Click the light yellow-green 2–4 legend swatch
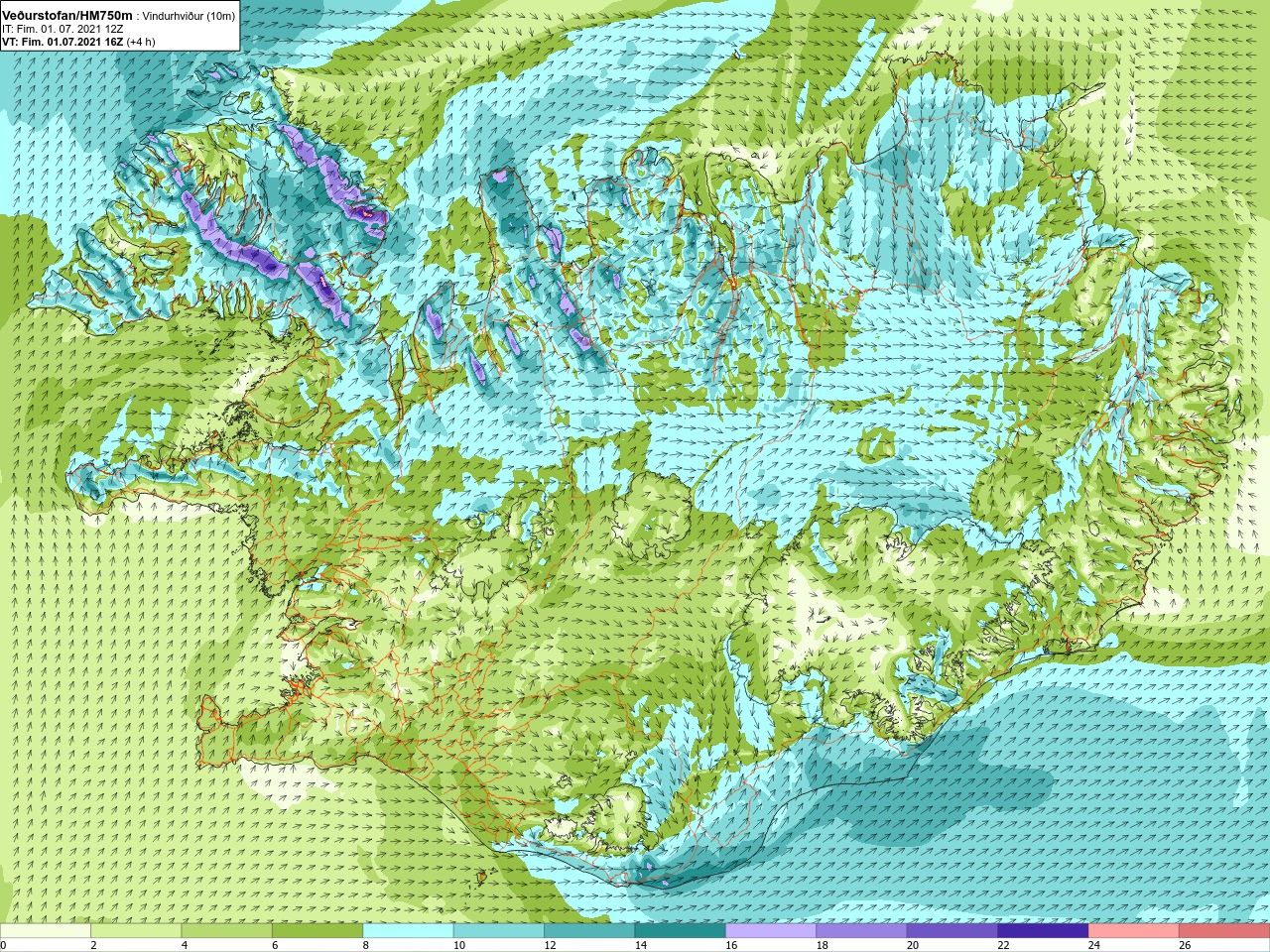Image resolution: width=1270 pixels, height=952 pixels. [x=137, y=931]
